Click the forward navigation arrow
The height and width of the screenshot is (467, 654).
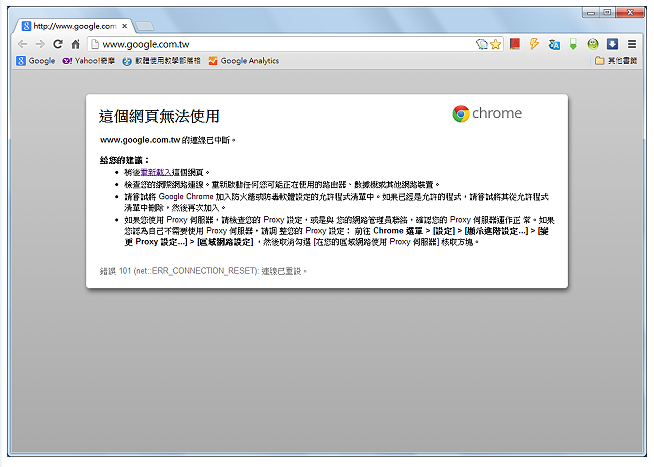point(40,44)
